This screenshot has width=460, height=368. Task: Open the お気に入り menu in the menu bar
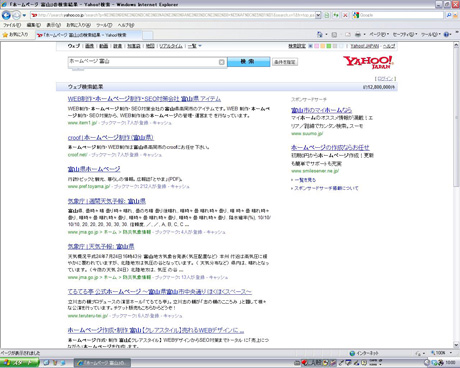78,25
